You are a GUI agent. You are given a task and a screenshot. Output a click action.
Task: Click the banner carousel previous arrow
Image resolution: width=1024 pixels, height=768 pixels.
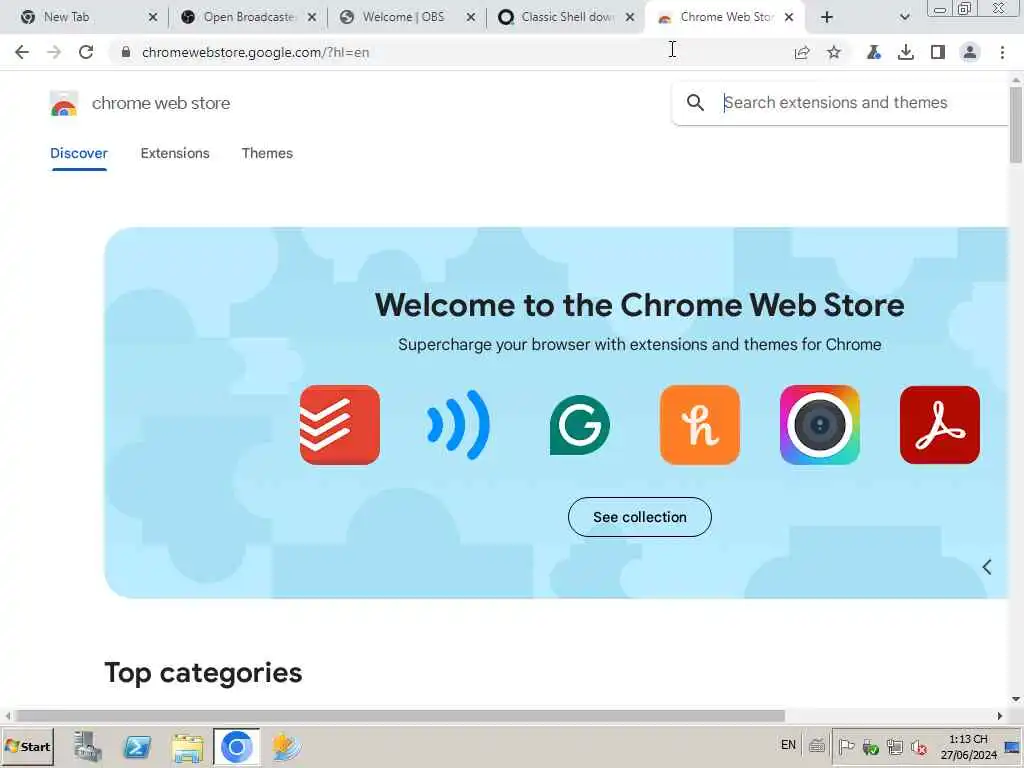[x=987, y=567]
